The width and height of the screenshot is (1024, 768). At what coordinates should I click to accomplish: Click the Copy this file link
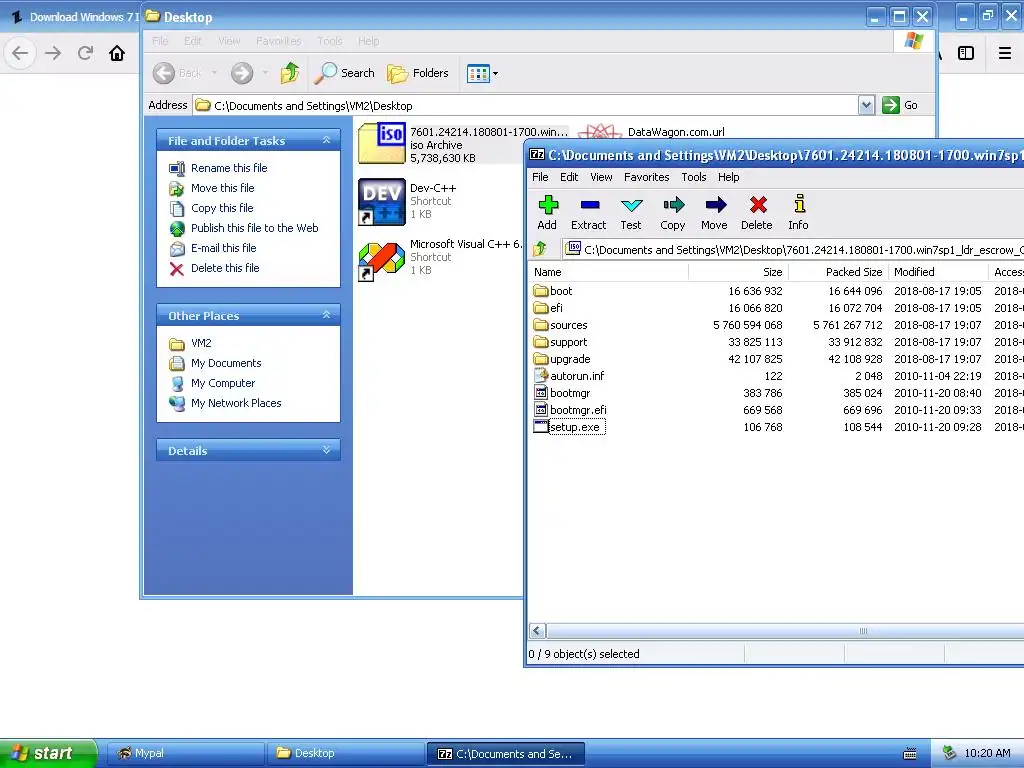click(x=222, y=208)
